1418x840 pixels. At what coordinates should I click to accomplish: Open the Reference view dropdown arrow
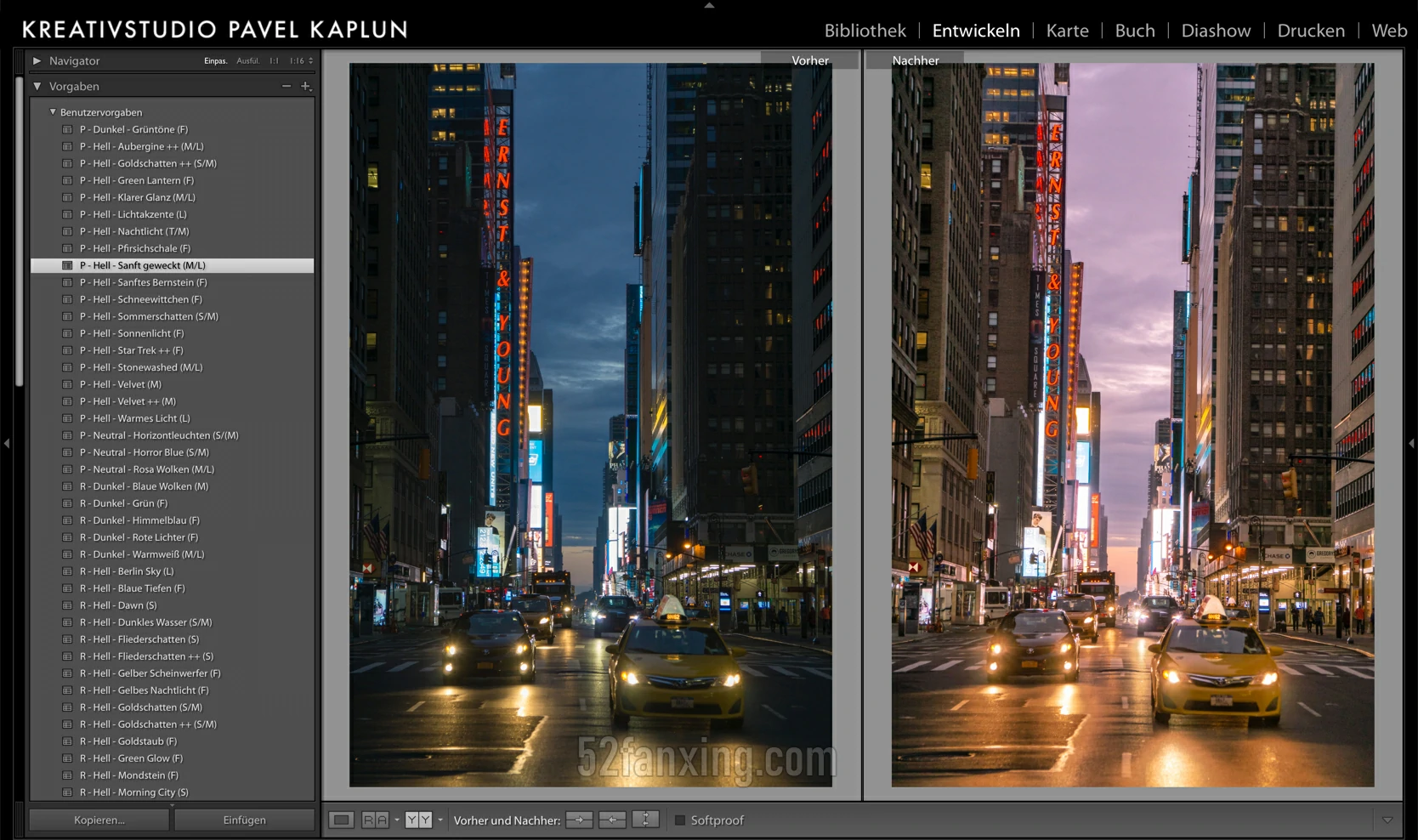coord(396,820)
